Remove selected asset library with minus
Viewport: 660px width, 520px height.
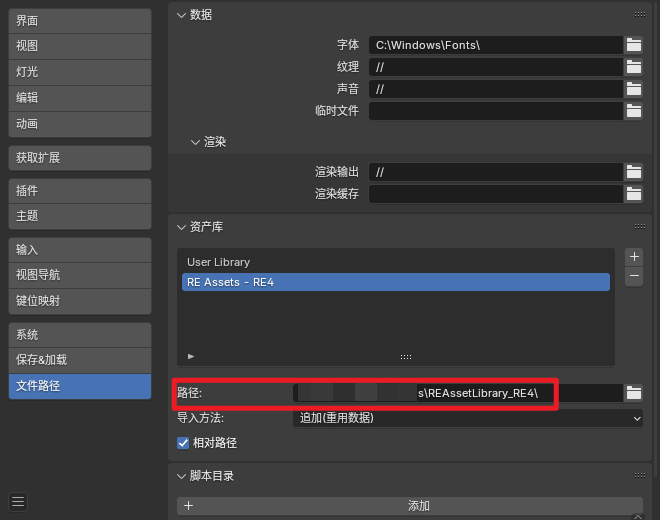tap(634, 276)
